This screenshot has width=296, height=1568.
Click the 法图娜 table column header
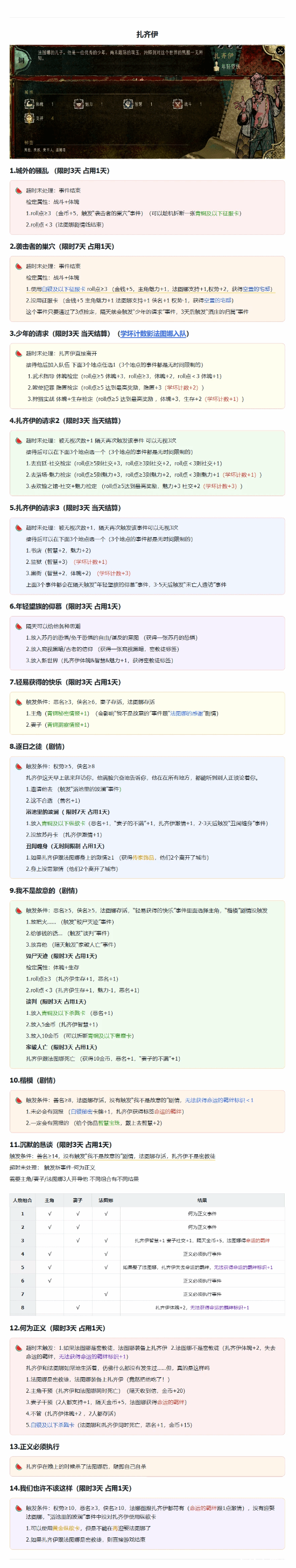(105, 1200)
